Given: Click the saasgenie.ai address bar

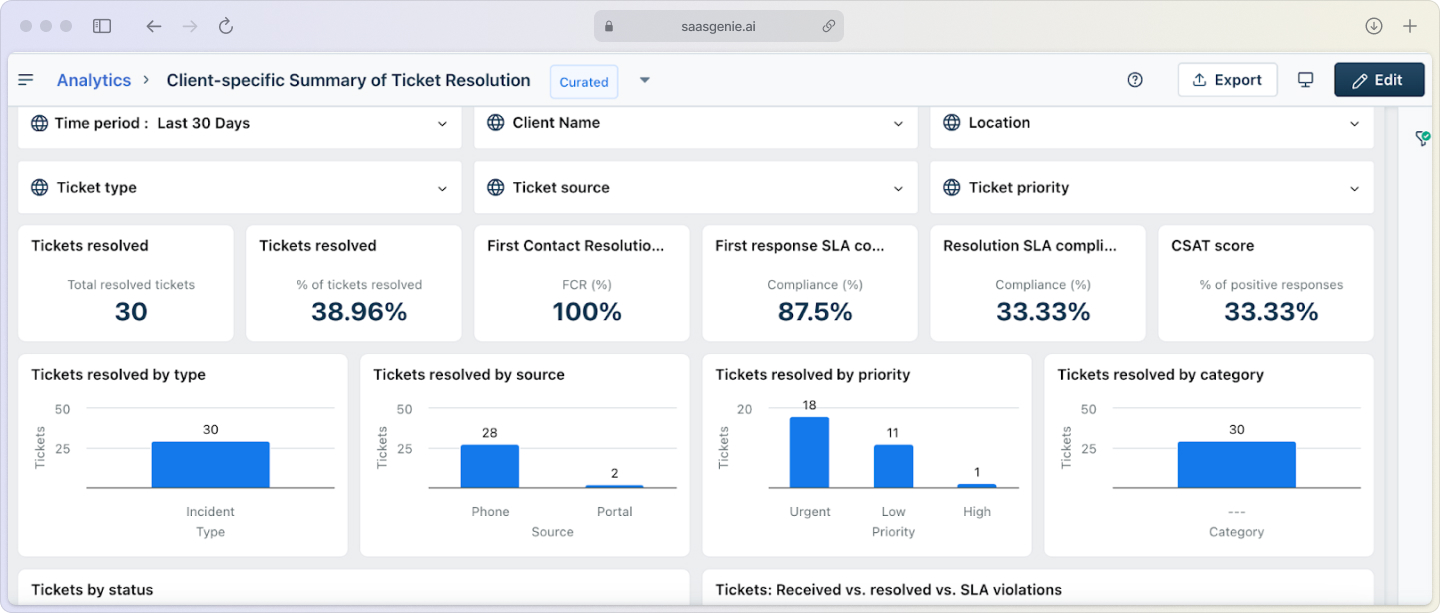Looking at the screenshot, I should pos(718,26).
